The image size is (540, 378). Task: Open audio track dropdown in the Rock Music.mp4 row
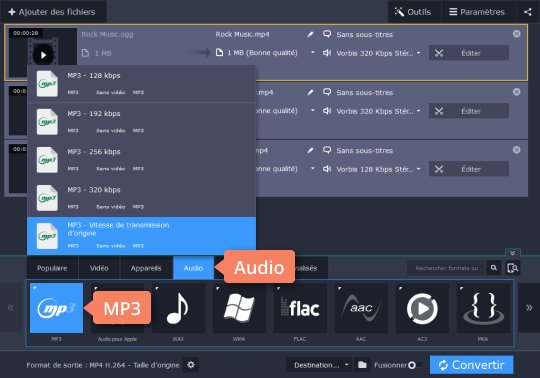[x=418, y=53]
